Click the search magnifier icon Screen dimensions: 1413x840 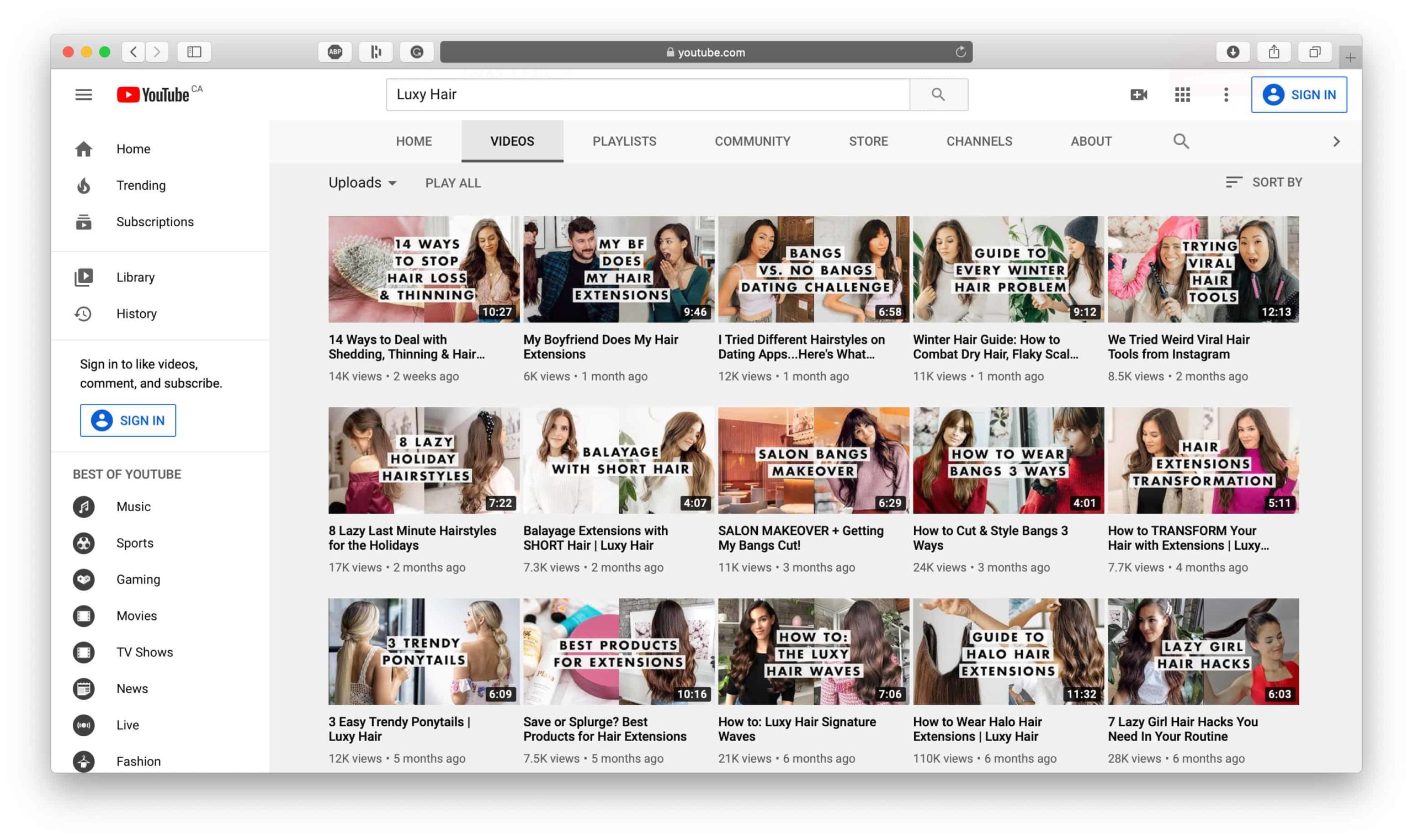click(938, 94)
